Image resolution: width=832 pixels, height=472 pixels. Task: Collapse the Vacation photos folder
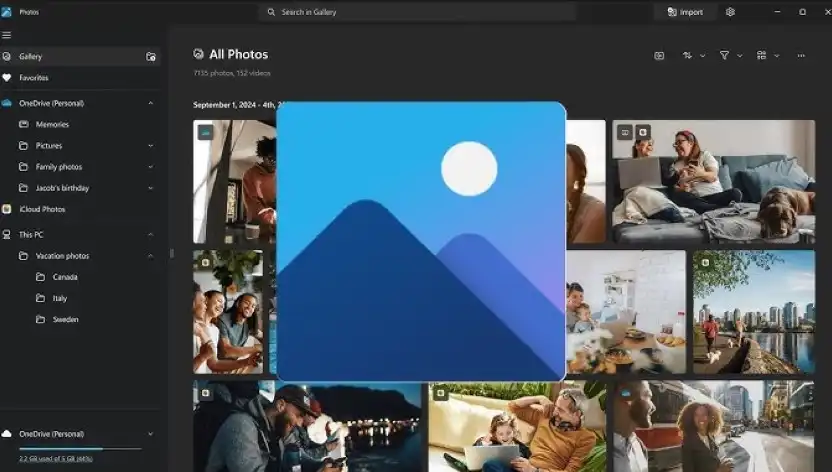(x=151, y=256)
